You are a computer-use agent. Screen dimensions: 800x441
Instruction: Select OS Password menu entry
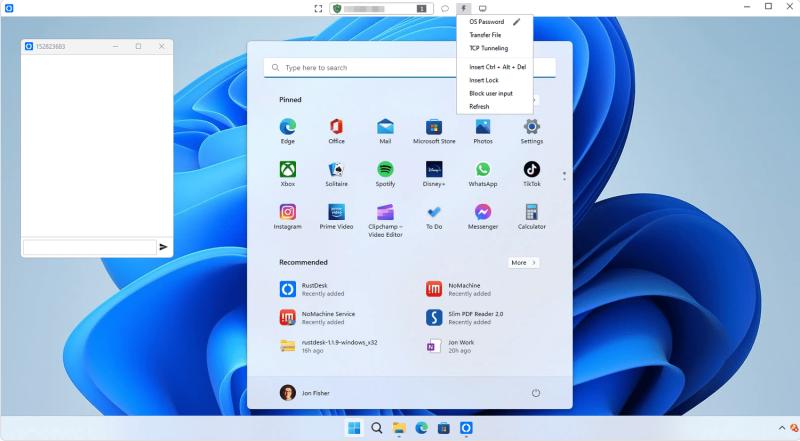click(x=487, y=22)
